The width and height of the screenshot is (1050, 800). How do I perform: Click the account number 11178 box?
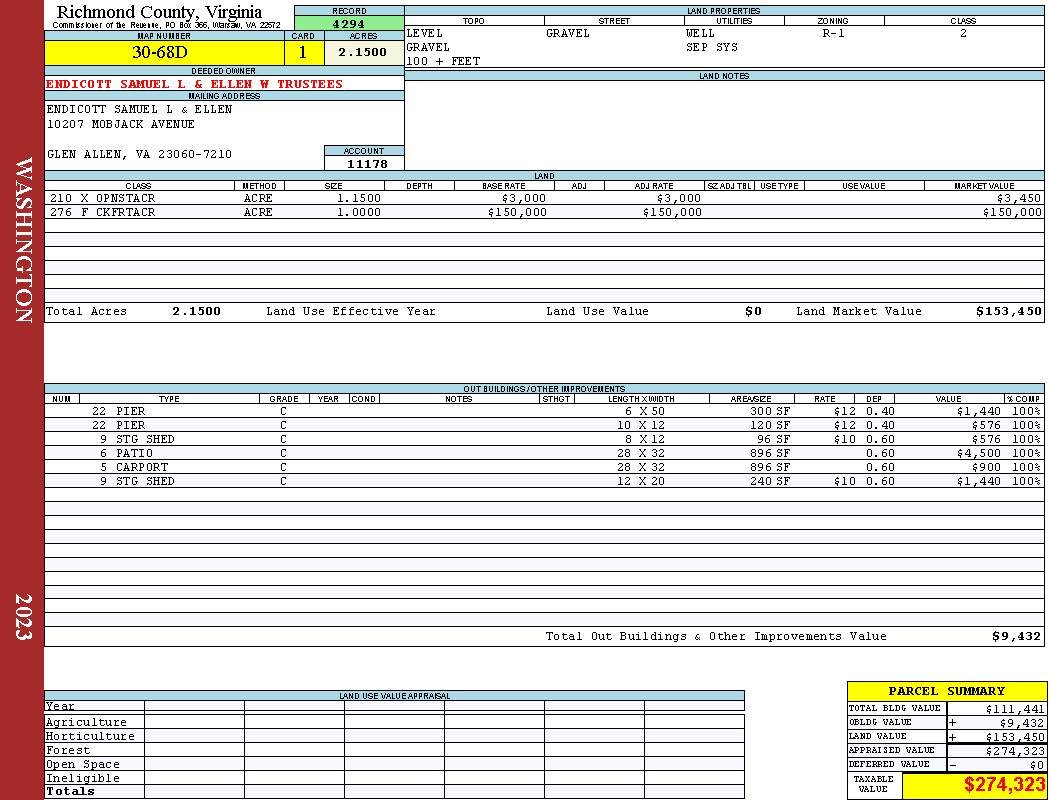point(364,163)
